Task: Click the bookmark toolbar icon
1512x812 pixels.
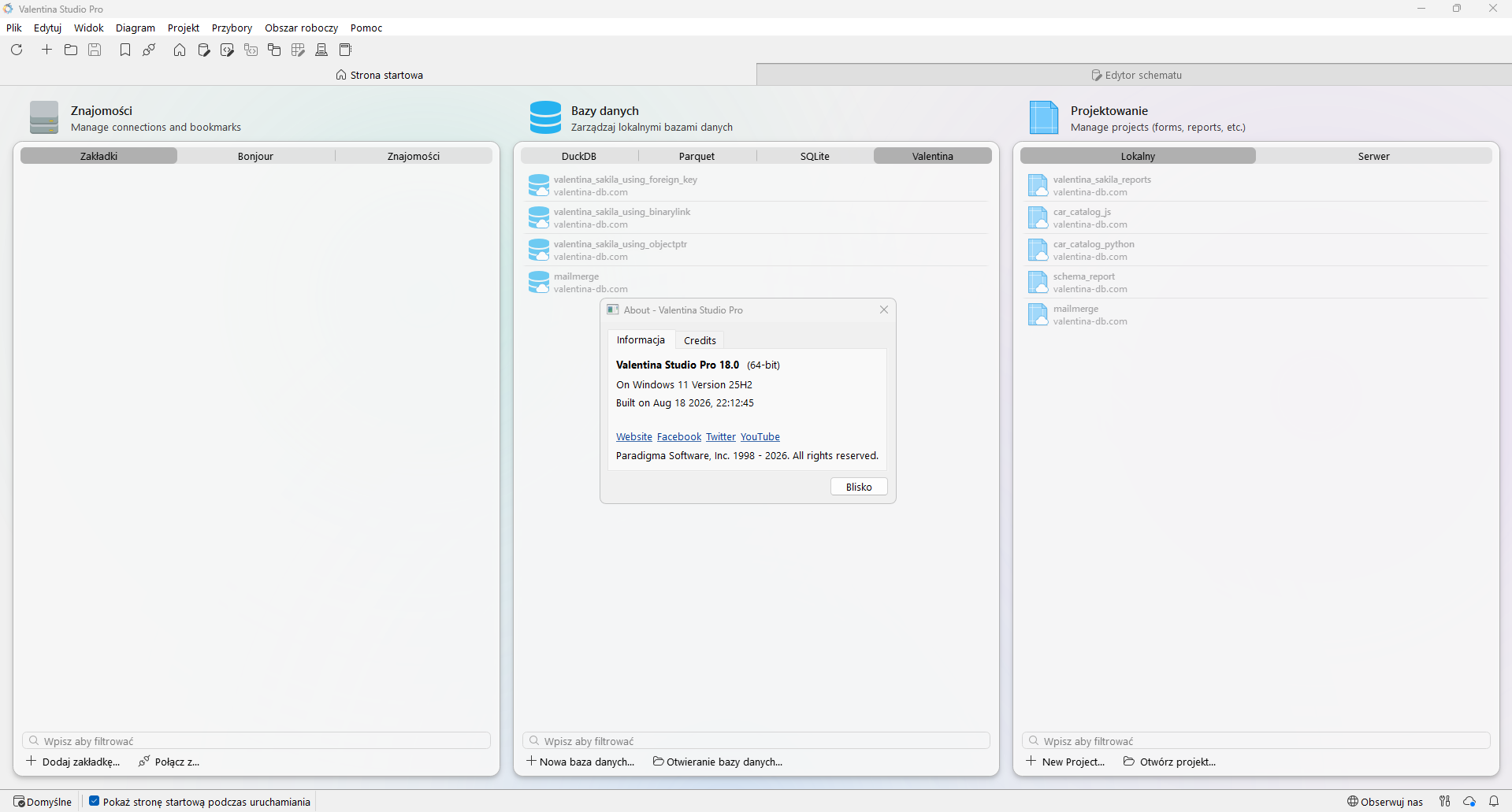Action: click(125, 50)
